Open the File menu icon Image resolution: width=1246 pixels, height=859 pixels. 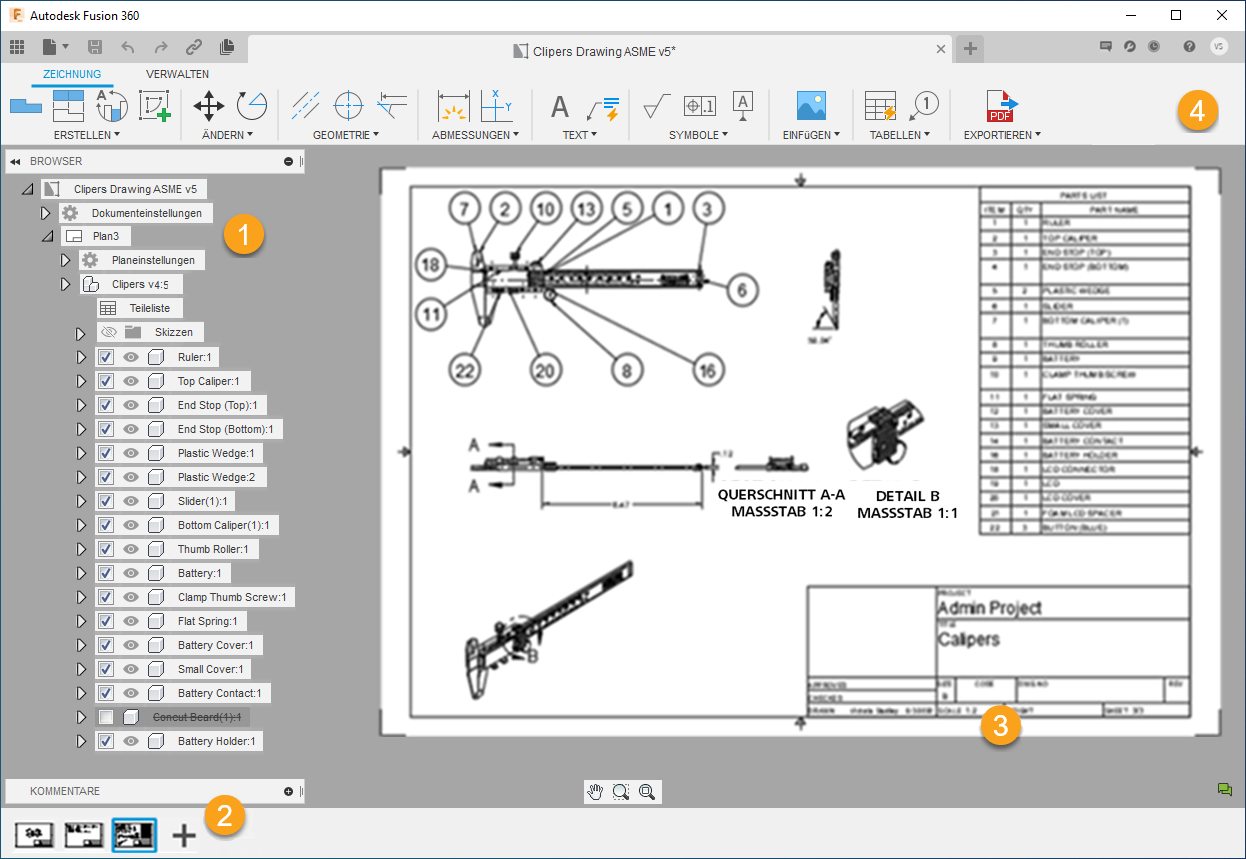pos(49,47)
